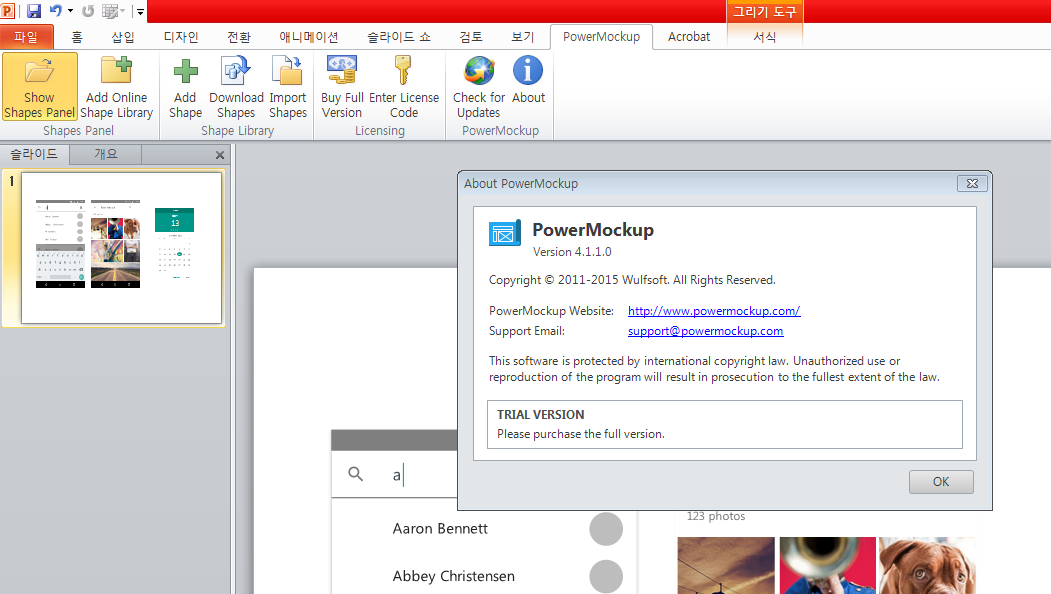
Task: Open Customize Quick Access Toolbar dropdown
Action: coord(140,11)
